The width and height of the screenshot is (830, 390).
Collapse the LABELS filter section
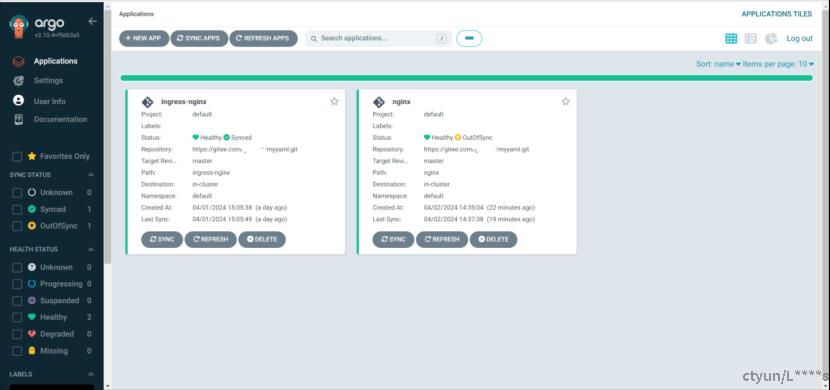tap(91, 374)
